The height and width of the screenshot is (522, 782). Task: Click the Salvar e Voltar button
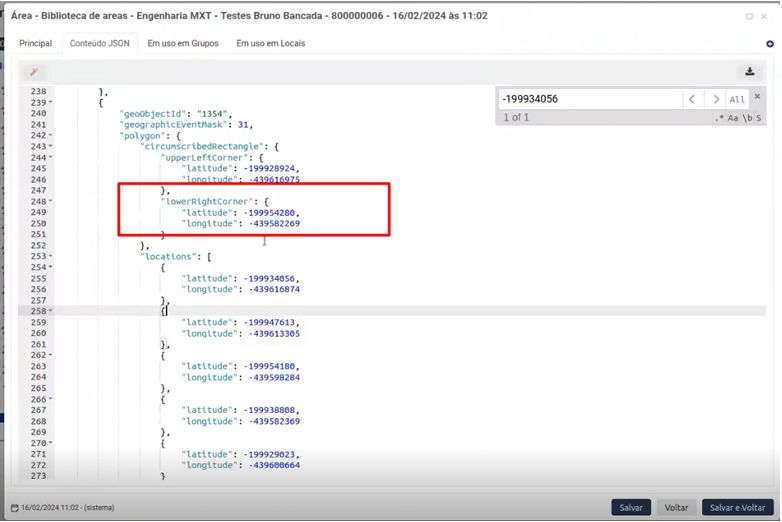[x=737, y=508]
